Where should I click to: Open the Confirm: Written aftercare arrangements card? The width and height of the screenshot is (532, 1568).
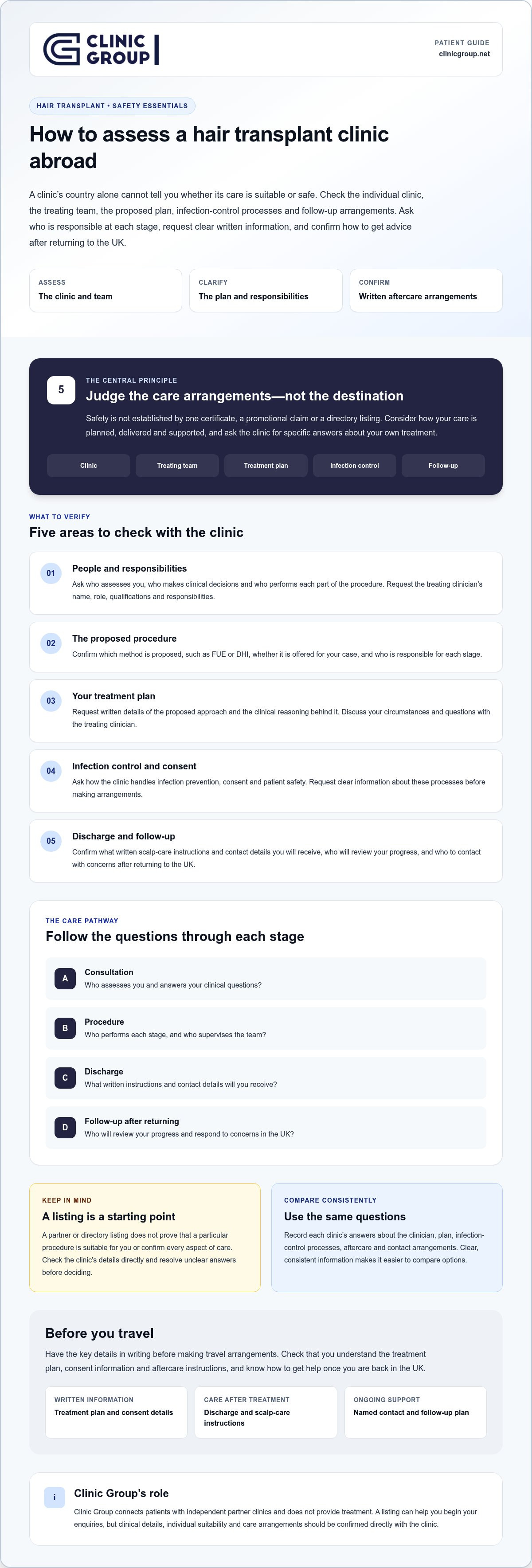(426, 290)
